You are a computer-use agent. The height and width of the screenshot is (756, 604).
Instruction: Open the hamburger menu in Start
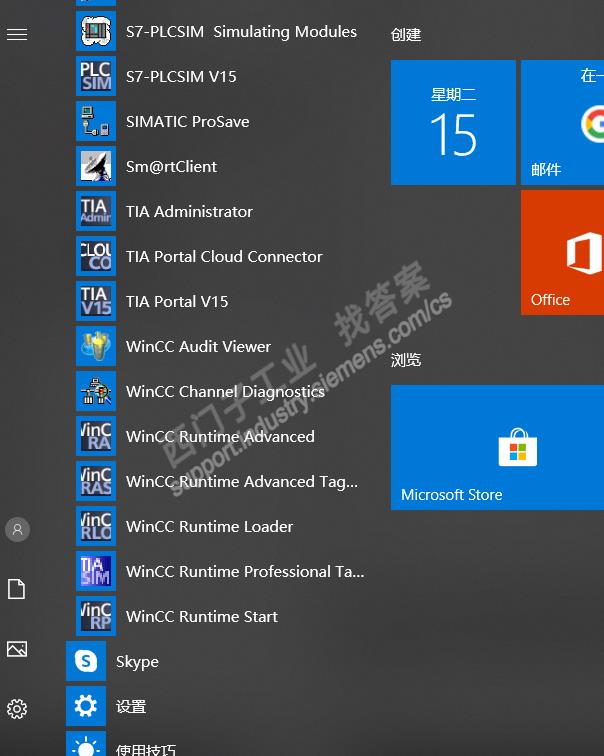click(17, 35)
